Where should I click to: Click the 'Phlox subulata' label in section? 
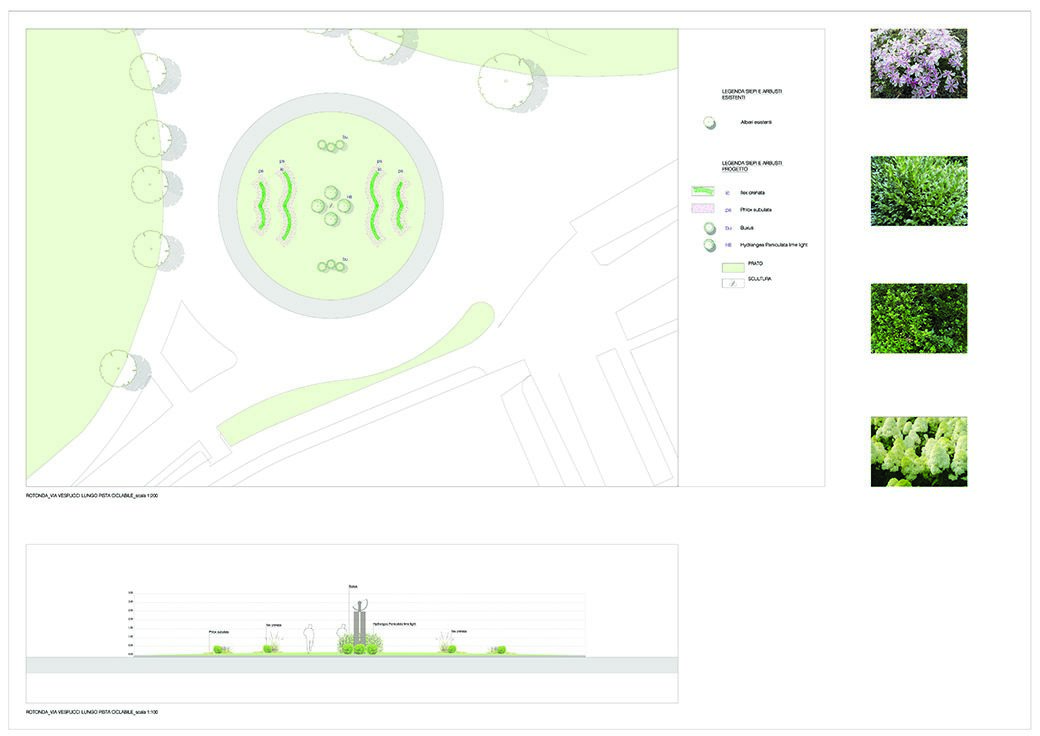(219, 632)
